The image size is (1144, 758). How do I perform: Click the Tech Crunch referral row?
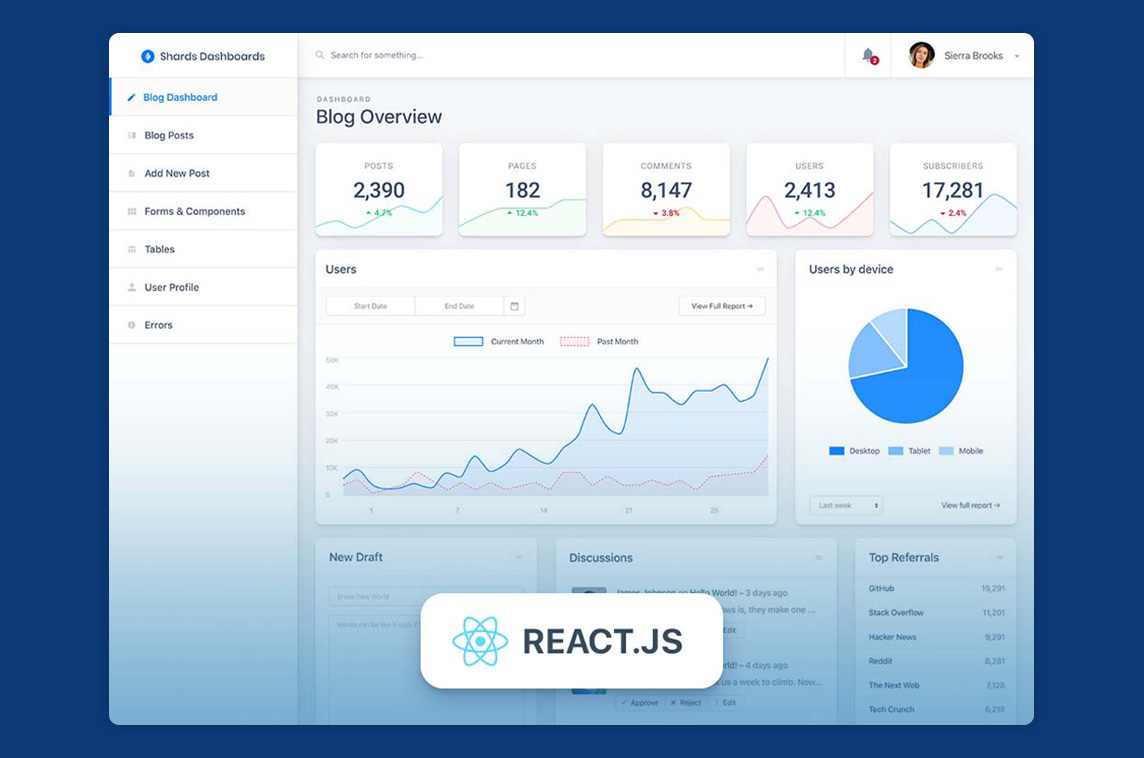tap(936, 709)
